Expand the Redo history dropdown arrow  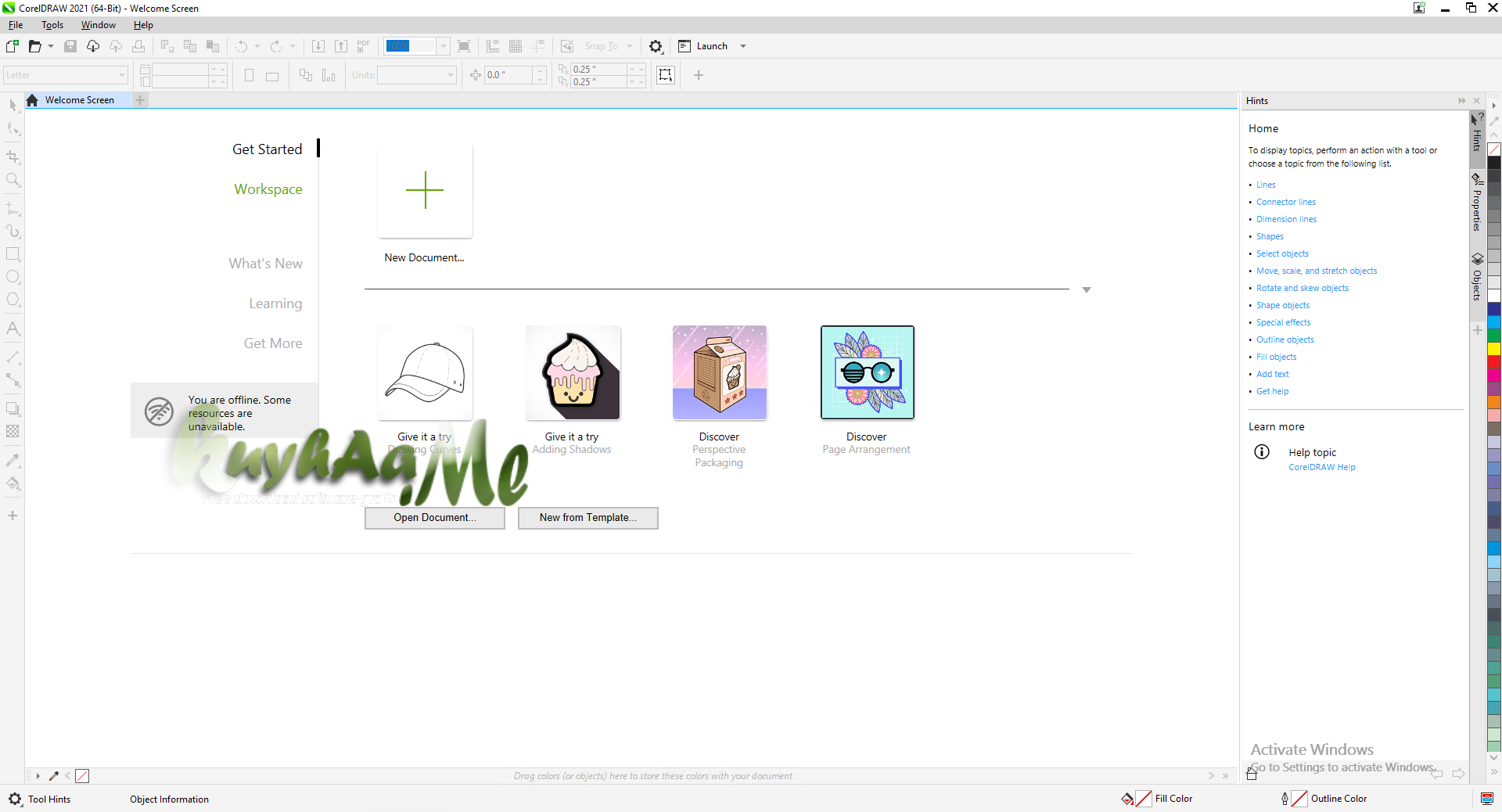pyautogui.click(x=293, y=46)
